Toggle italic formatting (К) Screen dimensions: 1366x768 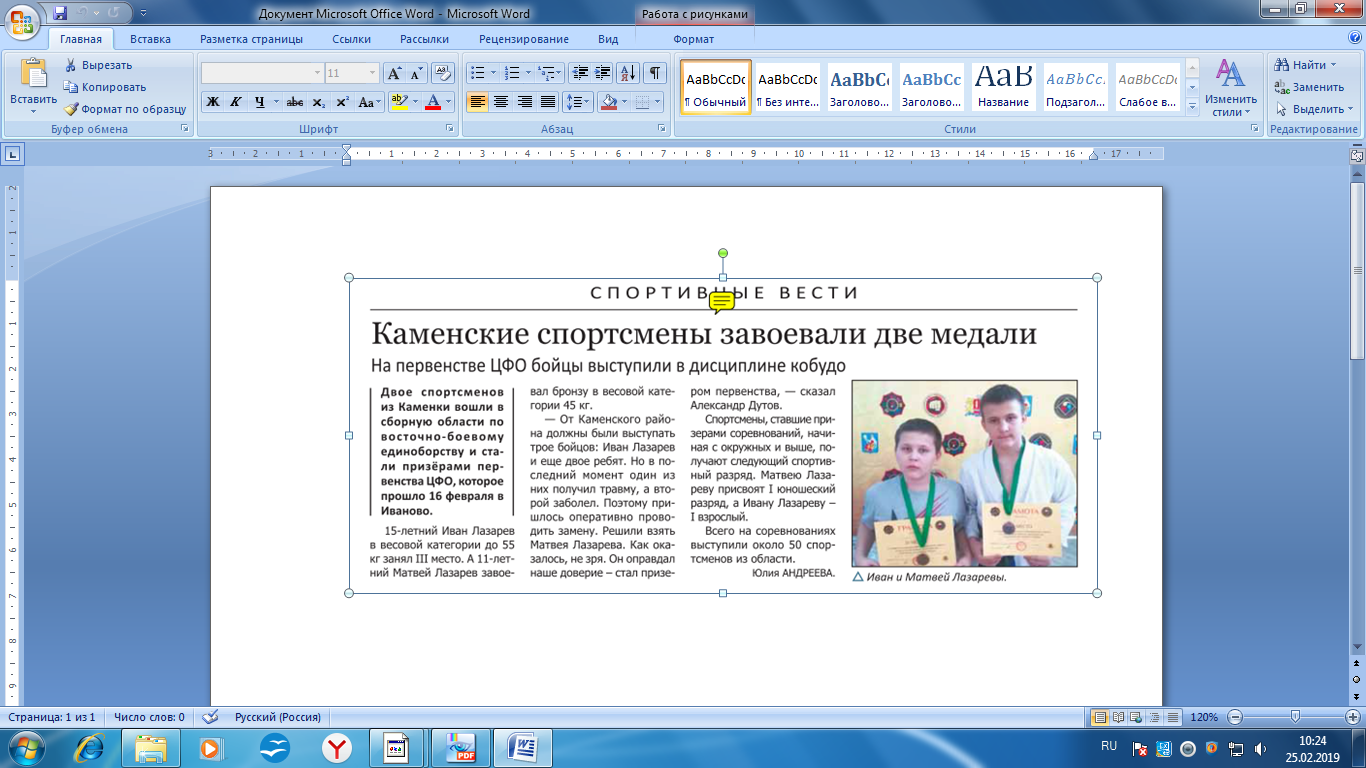236,102
